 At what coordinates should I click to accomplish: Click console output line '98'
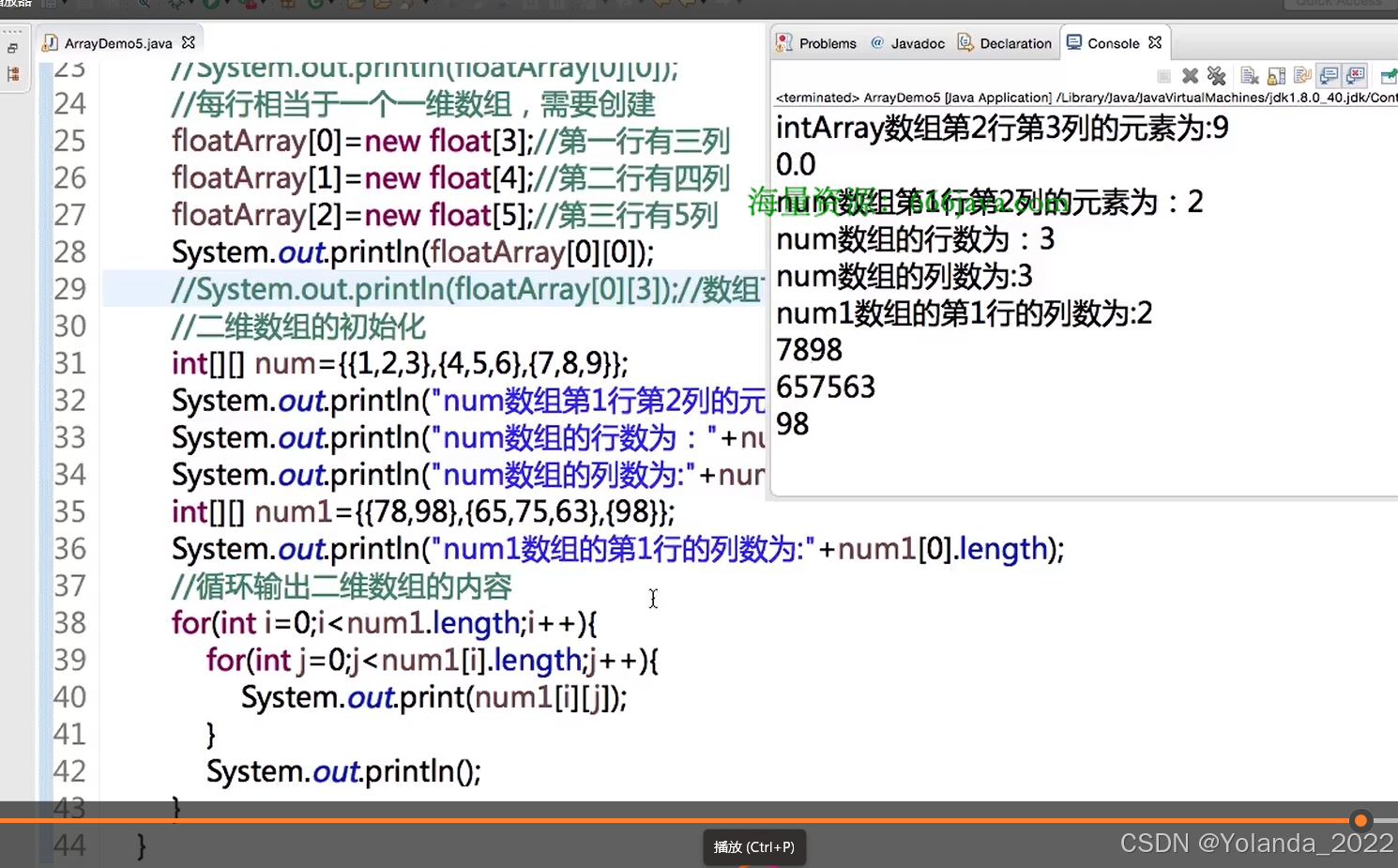[x=793, y=424]
